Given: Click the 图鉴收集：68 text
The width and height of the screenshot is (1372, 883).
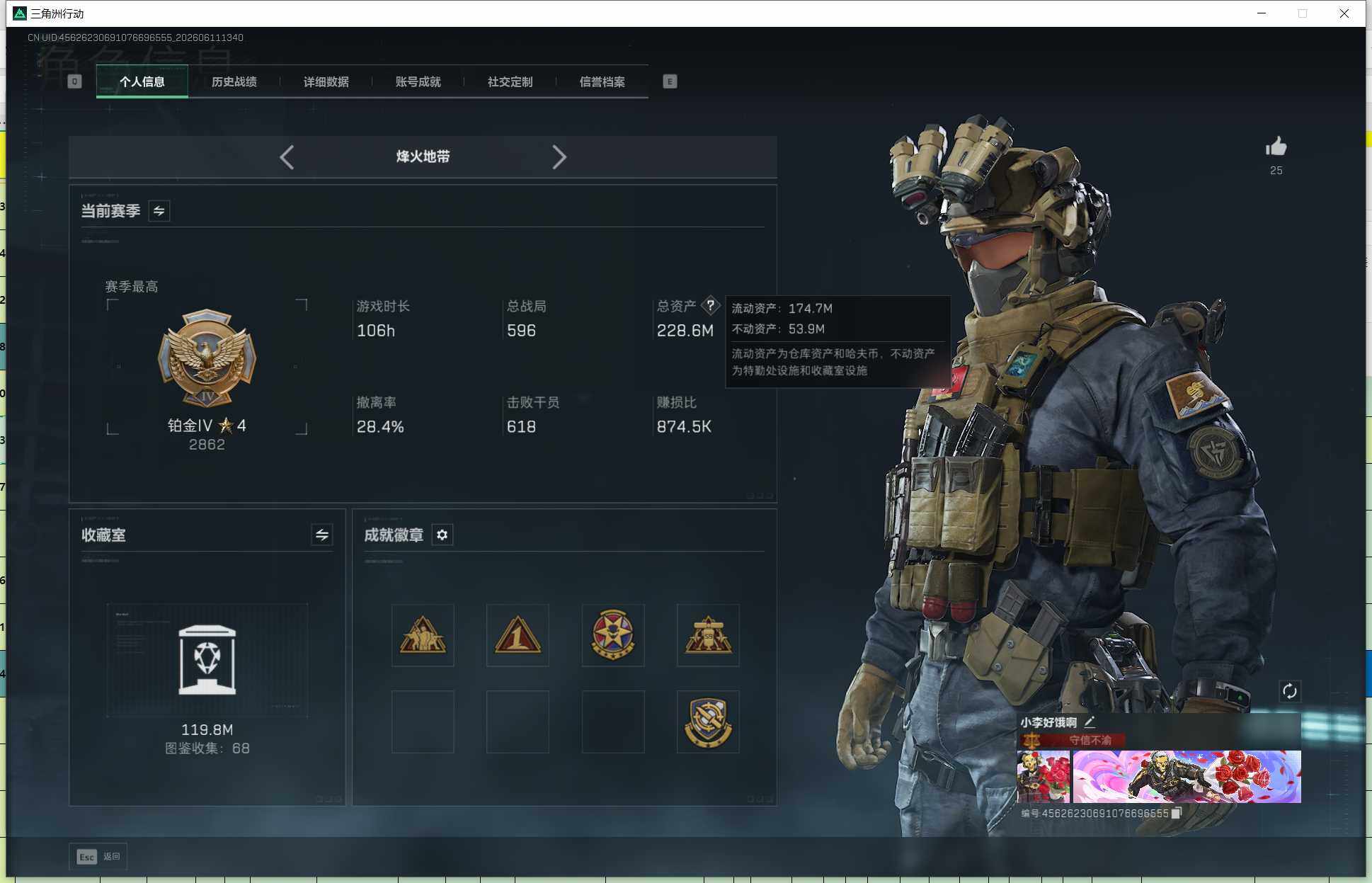Looking at the screenshot, I should [x=207, y=748].
